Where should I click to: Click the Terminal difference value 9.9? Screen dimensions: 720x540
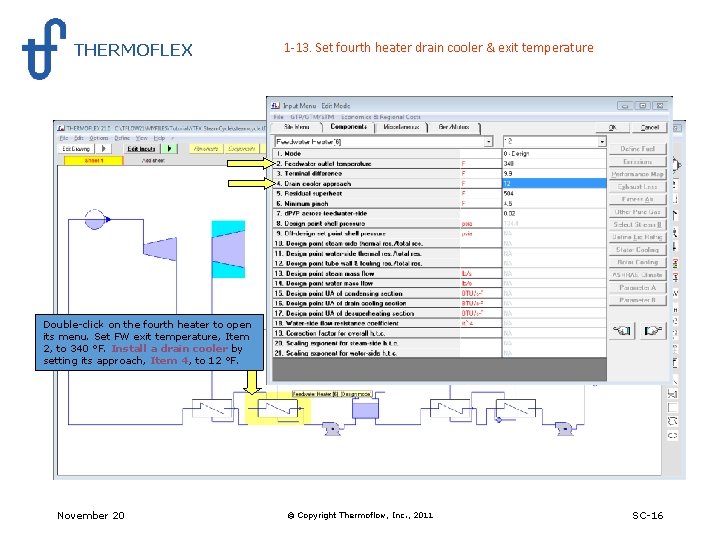pyautogui.click(x=554, y=174)
